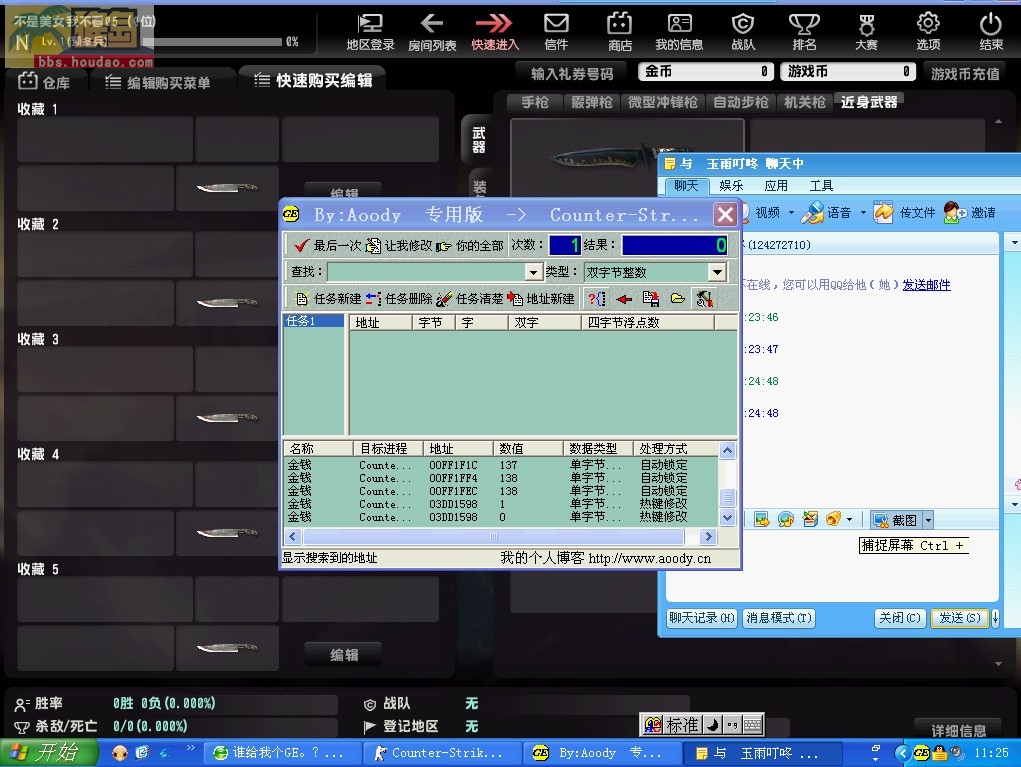Open 选项 options gear icon
This screenshot has height=767, width=1021.
(x=928, y=32)
